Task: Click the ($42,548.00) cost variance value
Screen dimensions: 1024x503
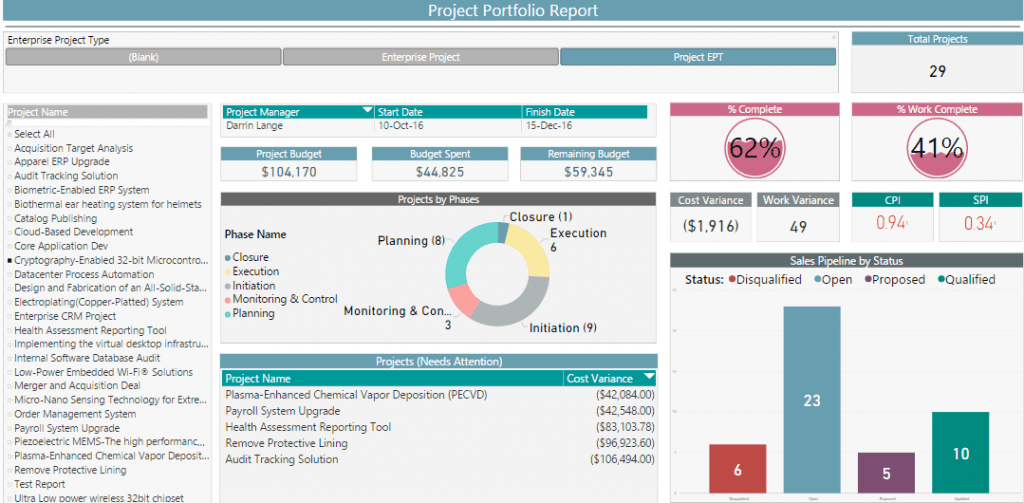Action: [625, 412]
